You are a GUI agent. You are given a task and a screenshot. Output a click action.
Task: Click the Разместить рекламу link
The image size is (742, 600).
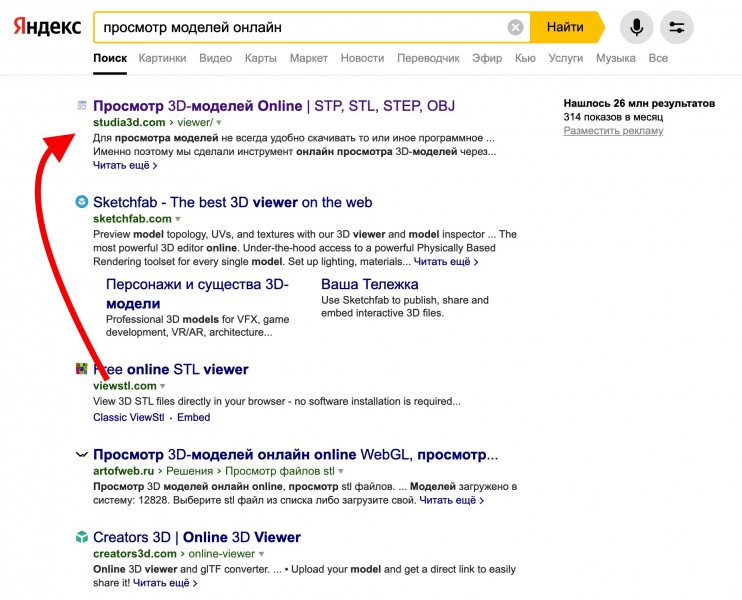pyautogui.click(x=613, y=131)
